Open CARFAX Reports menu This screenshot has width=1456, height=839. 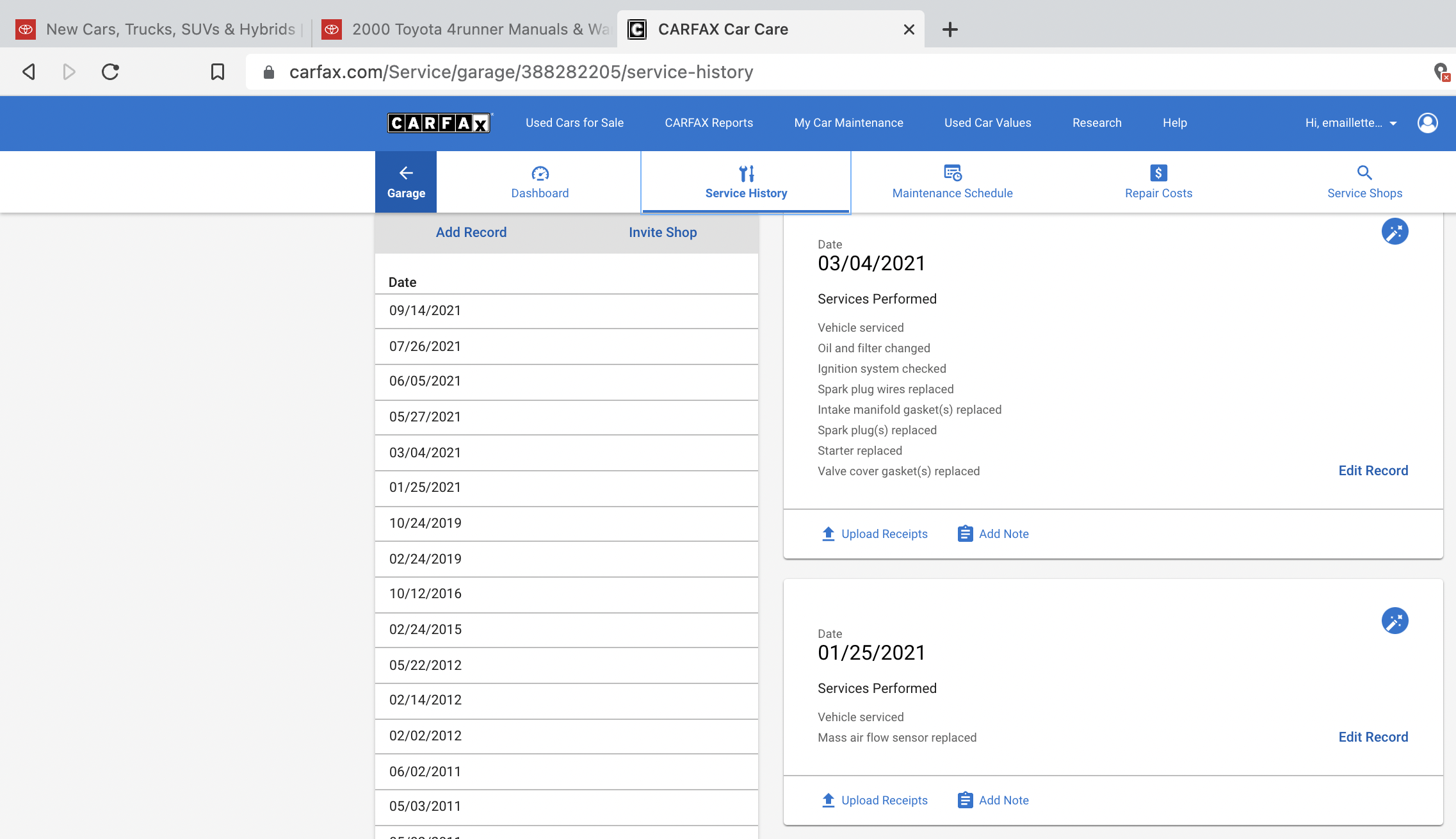709,123
